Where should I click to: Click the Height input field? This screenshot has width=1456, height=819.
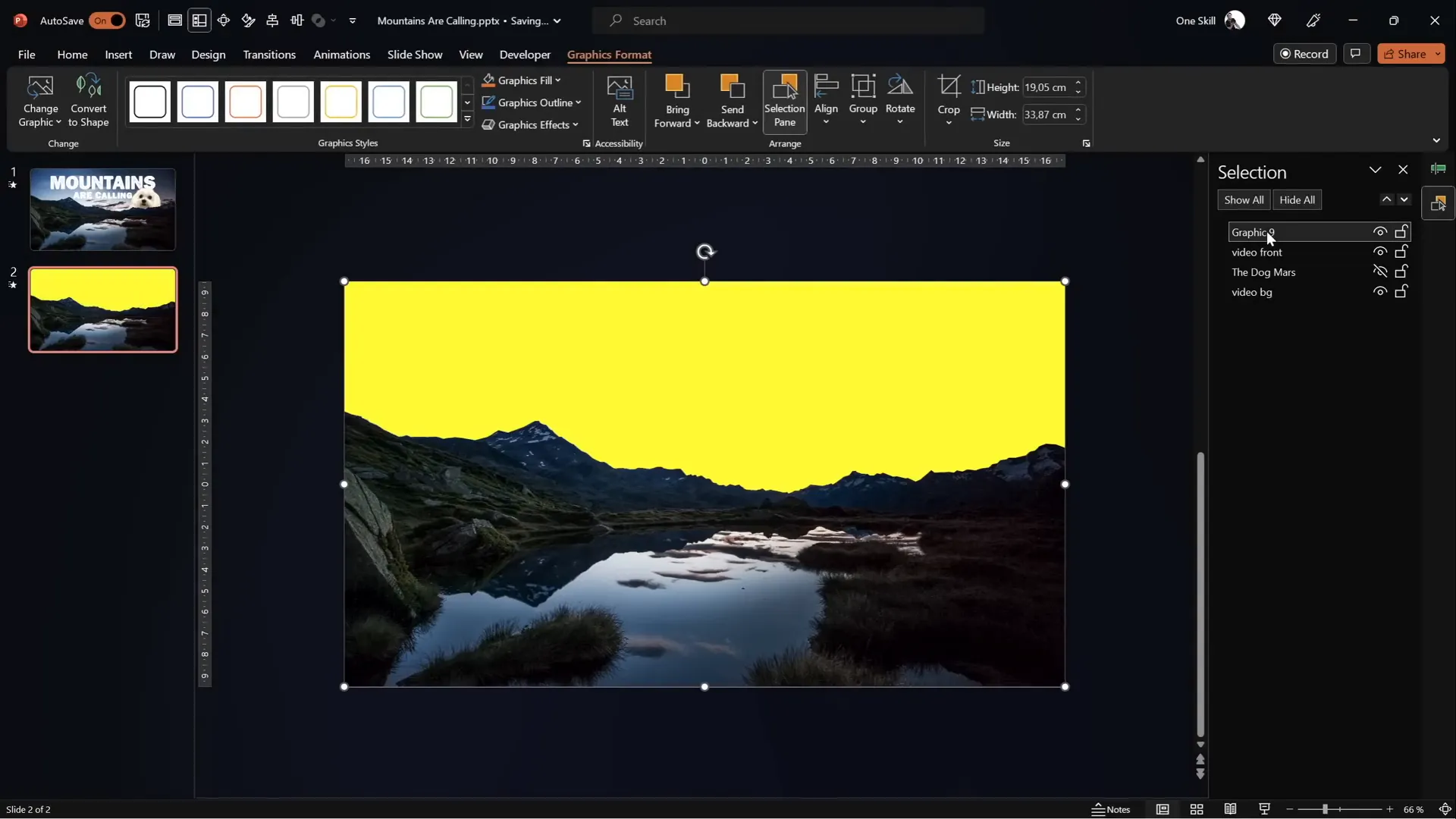[1046, 87]
